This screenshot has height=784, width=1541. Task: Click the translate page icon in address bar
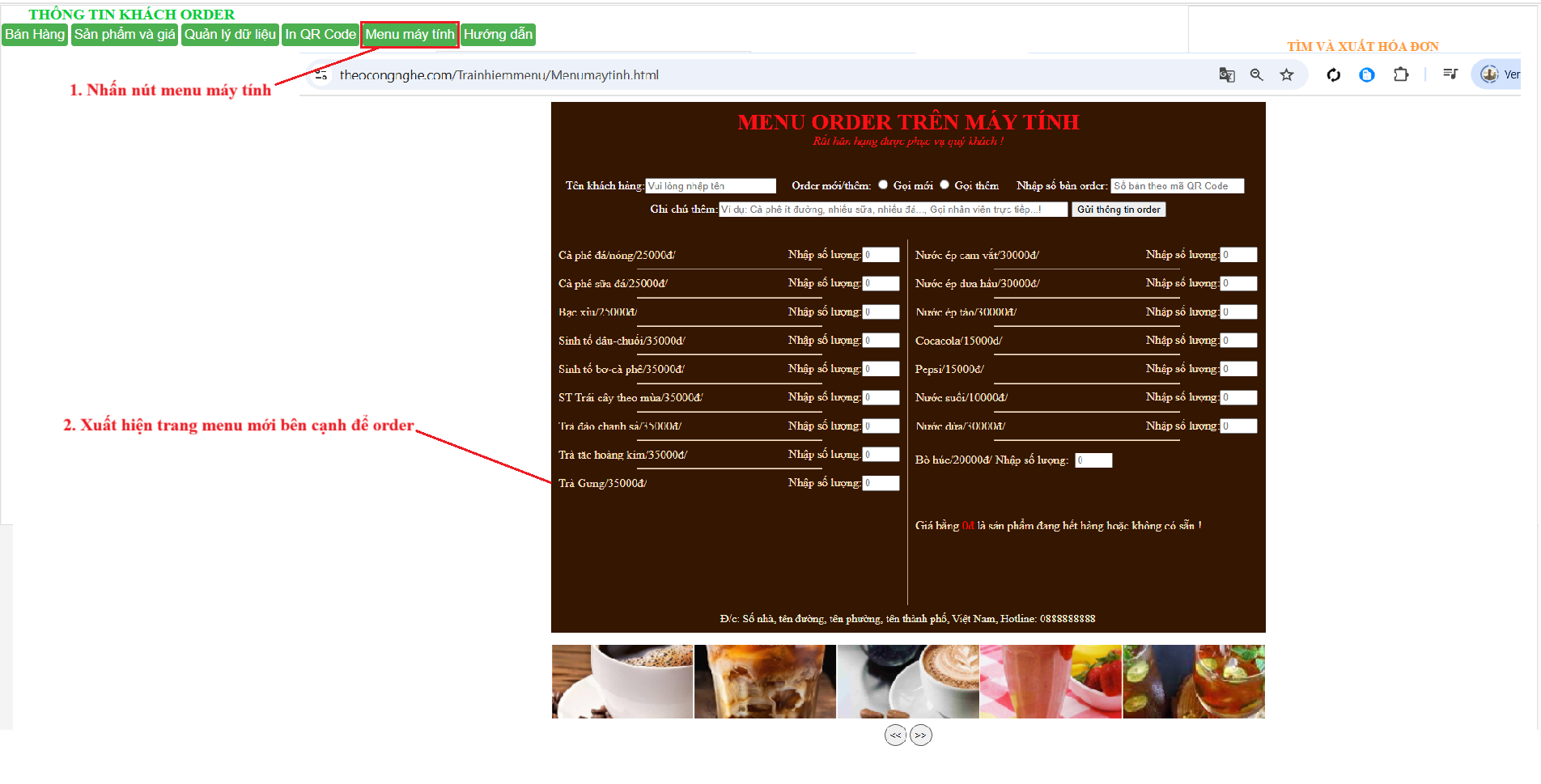(1226, 75)
